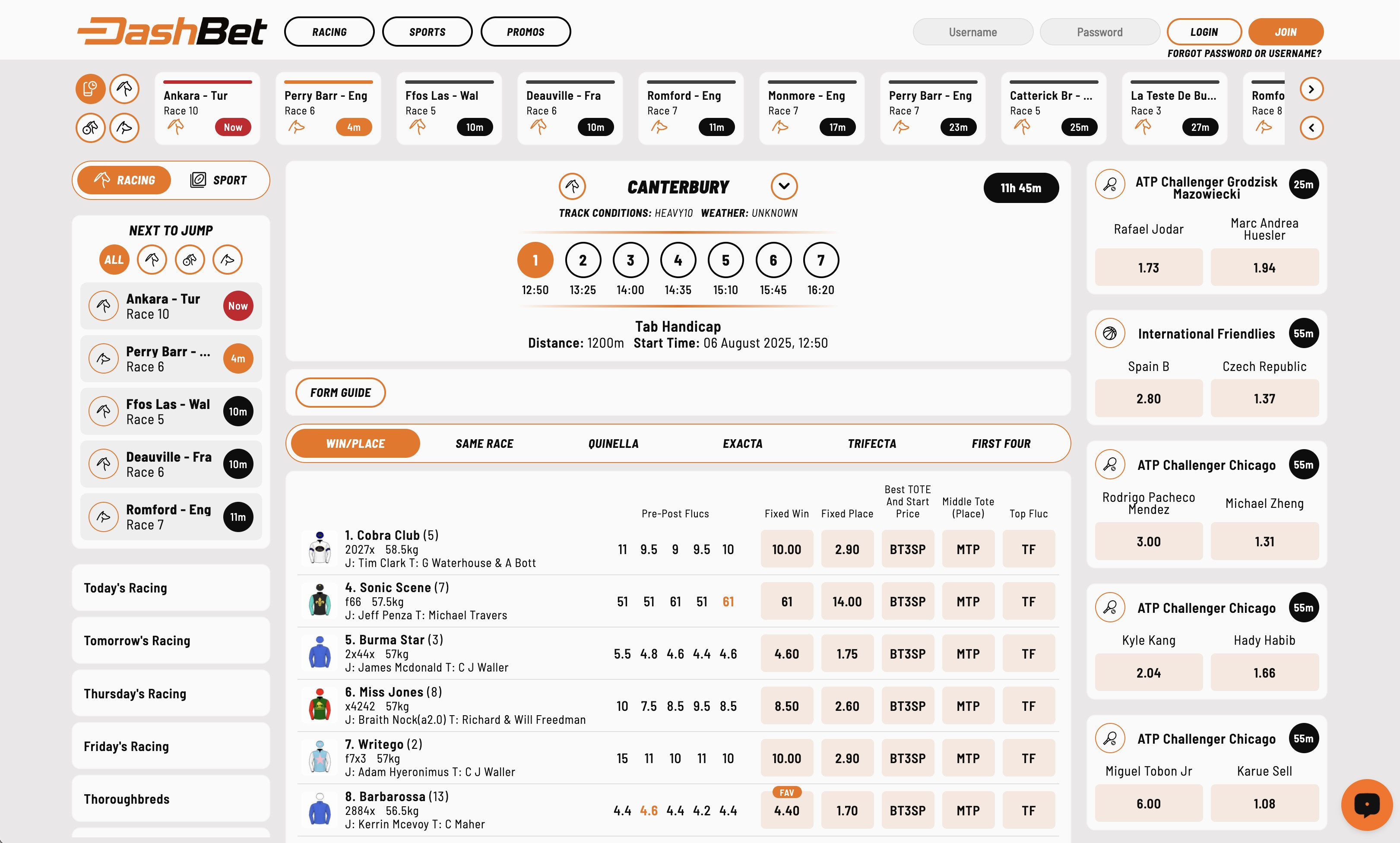This screenshot has width=1400, height=843.
Task: Select race number 3 for Canterbury
Action: click(630, 260)
